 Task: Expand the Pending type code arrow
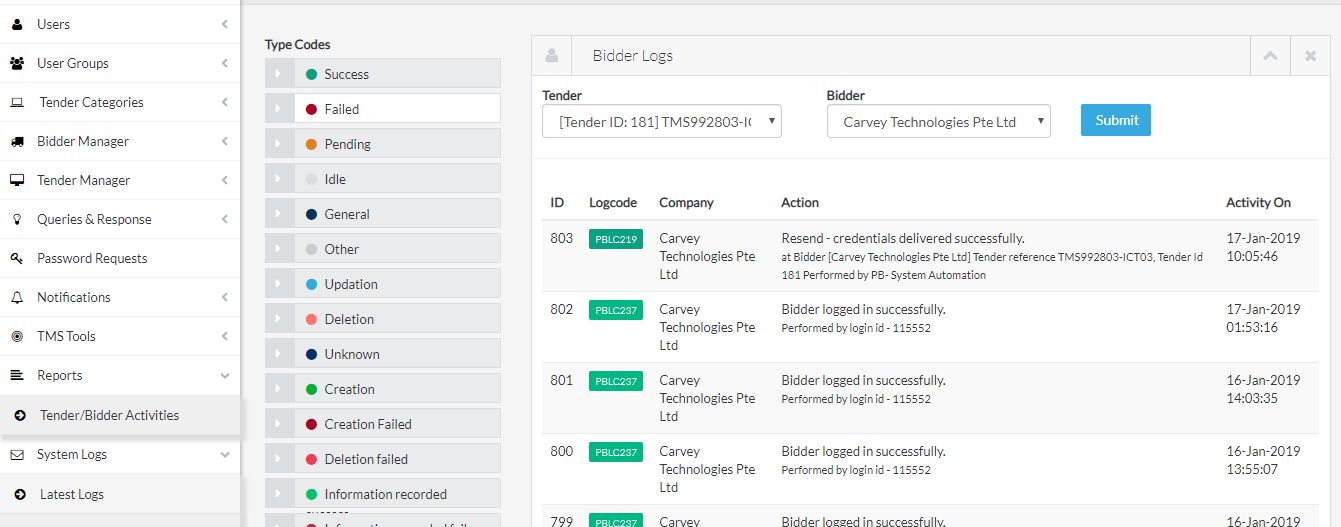point(279,144)
